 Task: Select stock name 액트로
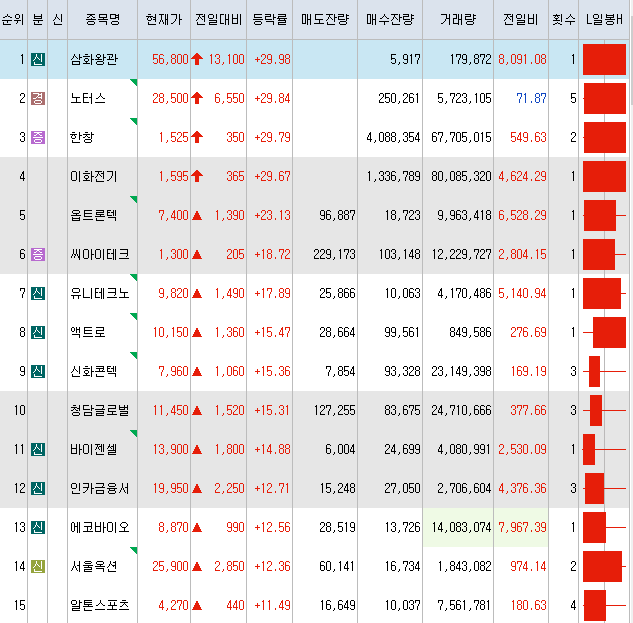[x=88, y=333]
